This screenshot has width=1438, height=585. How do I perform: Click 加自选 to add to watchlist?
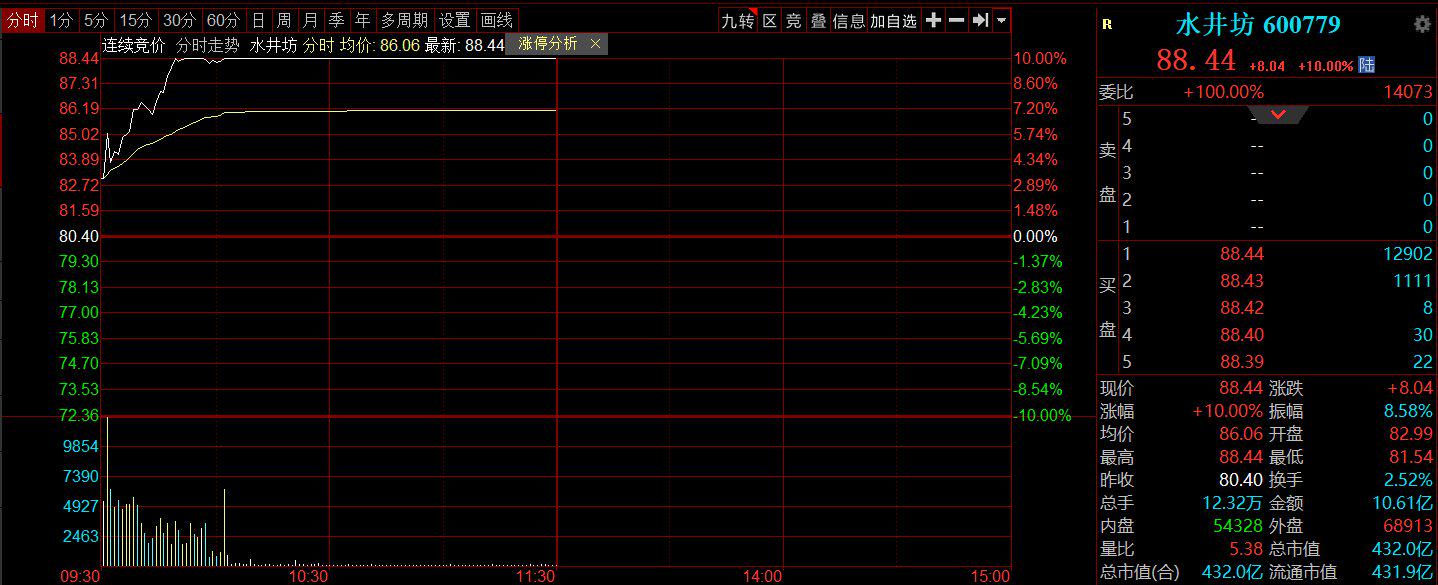click(x=893, y=20)
